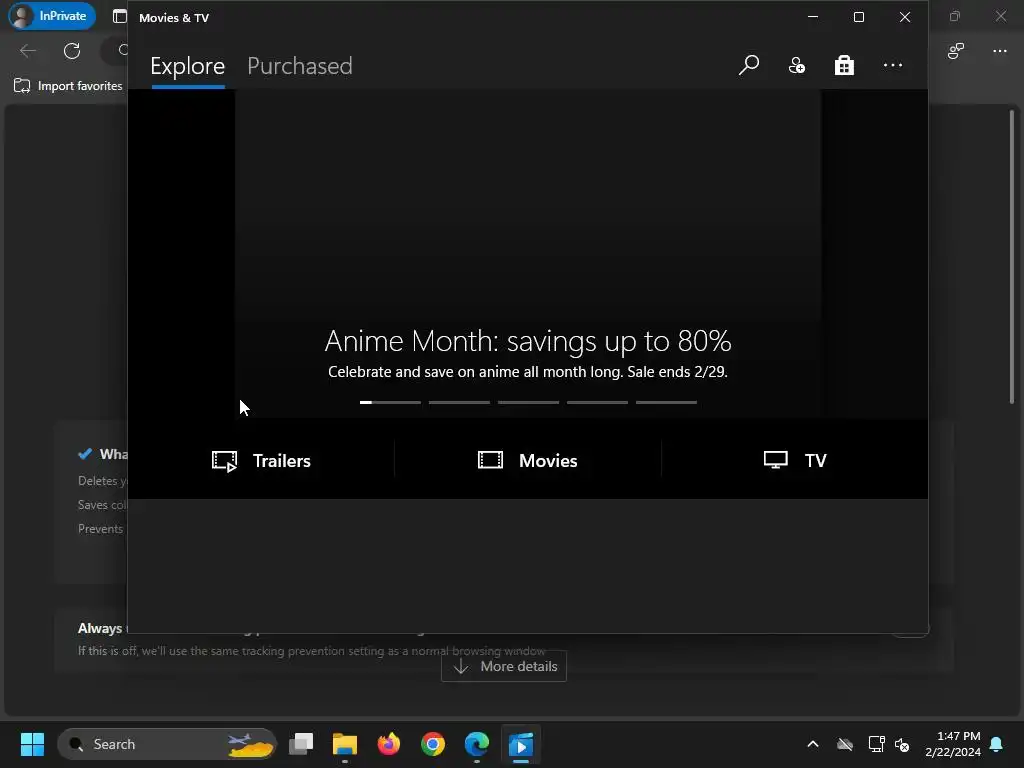Switch to Microsoft Edge in the taskbar

tap(477, 744)
